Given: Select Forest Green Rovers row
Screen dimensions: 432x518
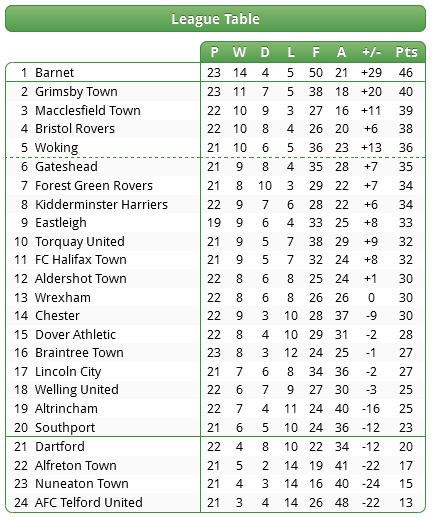Looking at the screenshot, I should [x=215, y=185].
